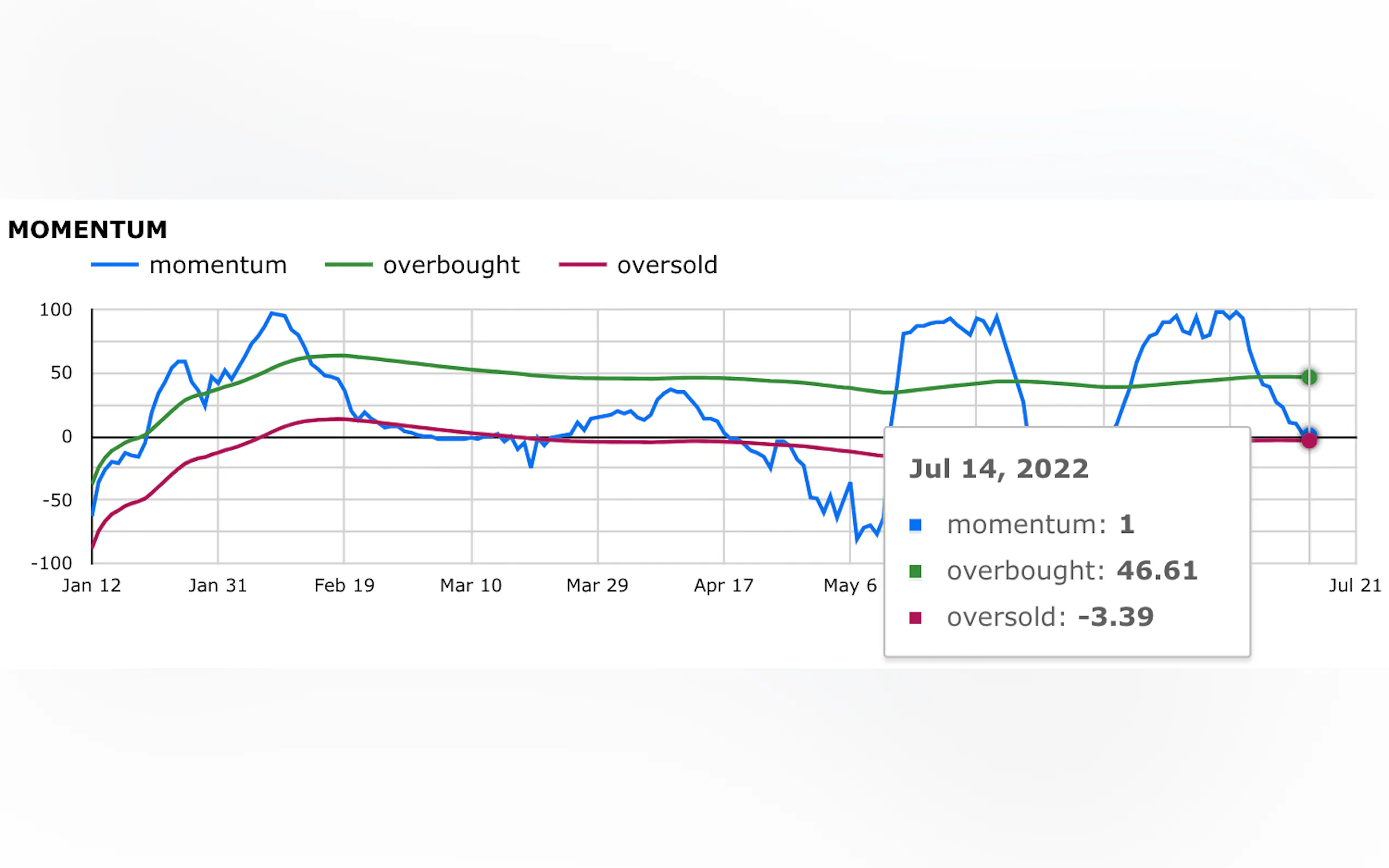Click the MOMENTUM chart title
This screenshot has width=1389, height=868.
pyautogui.click(x=88, y=230)
